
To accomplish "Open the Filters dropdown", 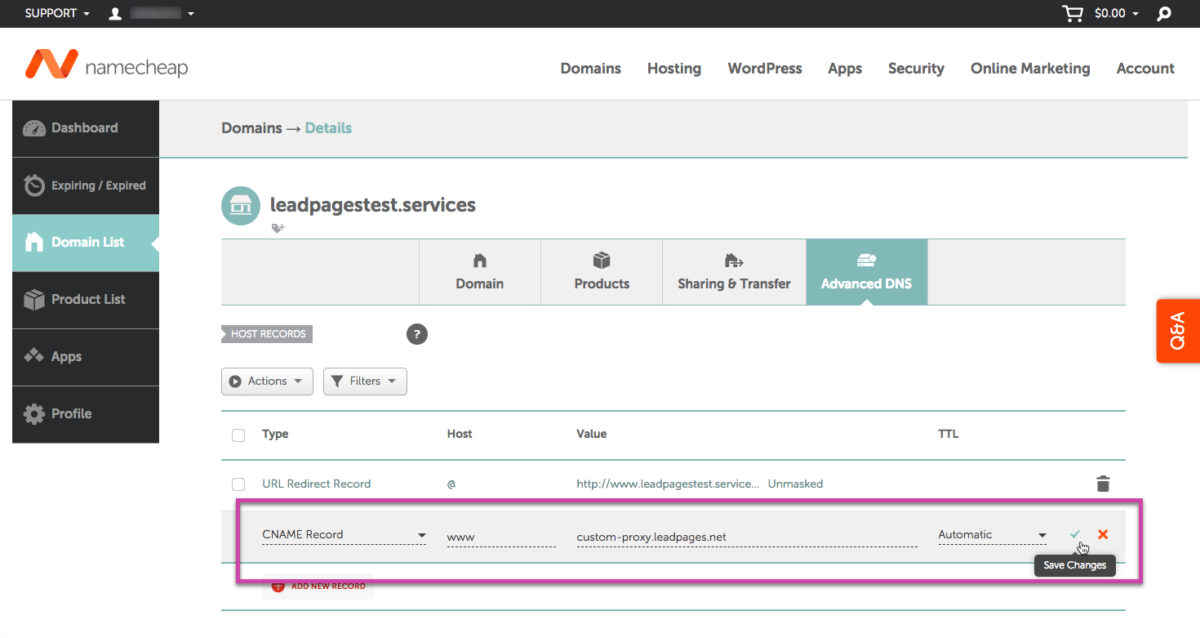I will click(365, 381).
